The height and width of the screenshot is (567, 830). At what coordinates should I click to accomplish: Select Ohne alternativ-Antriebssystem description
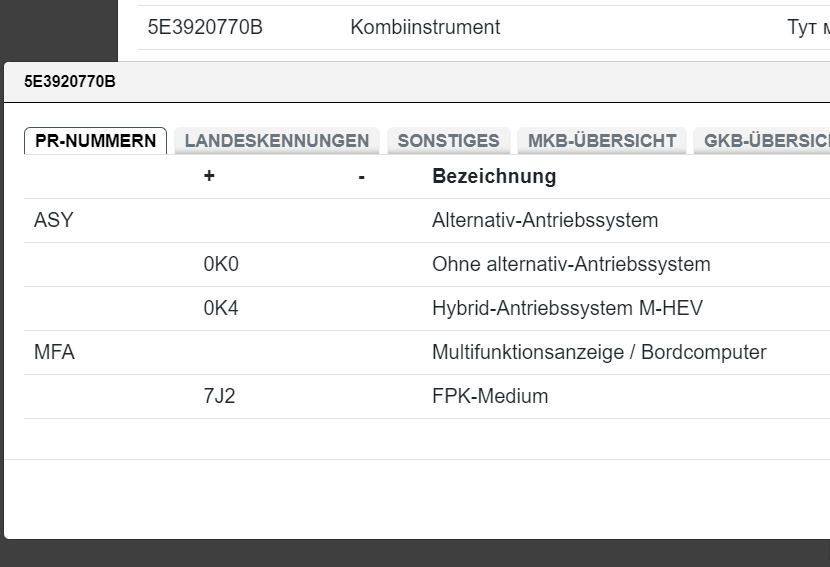[x=571, y=265]
